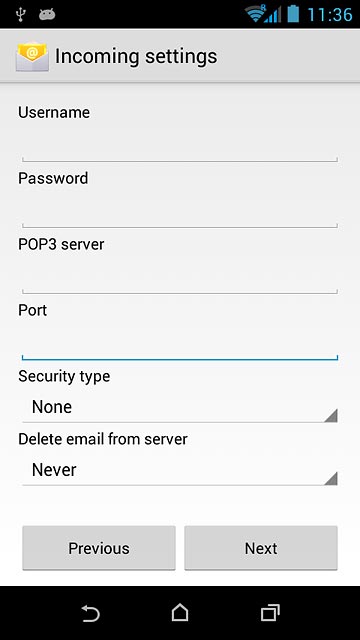Tap the Email envelope app icon
Viewport: 360px width, 640px height.
click(x=32, y=56)
